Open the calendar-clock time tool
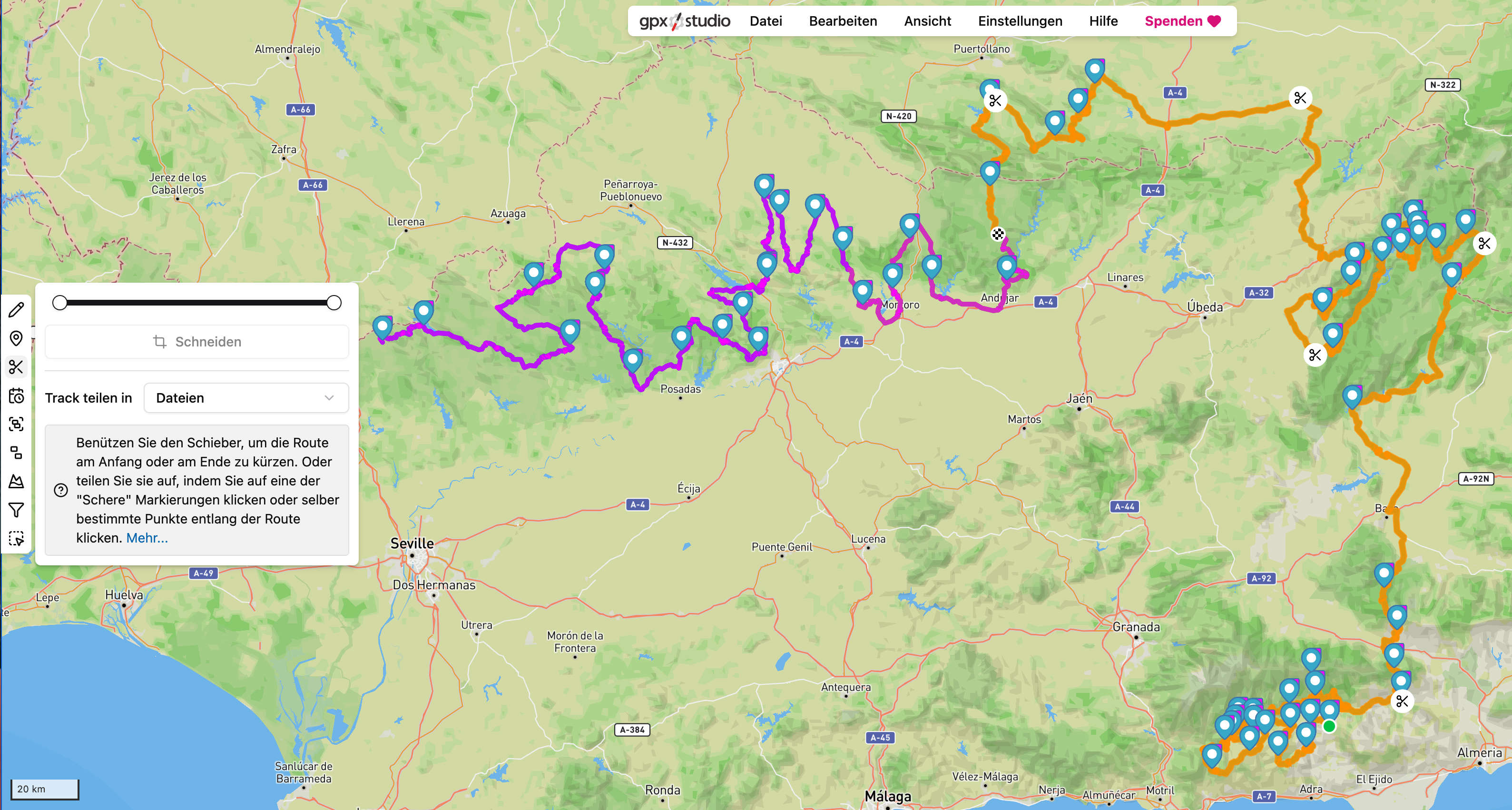 click(17, 395)
